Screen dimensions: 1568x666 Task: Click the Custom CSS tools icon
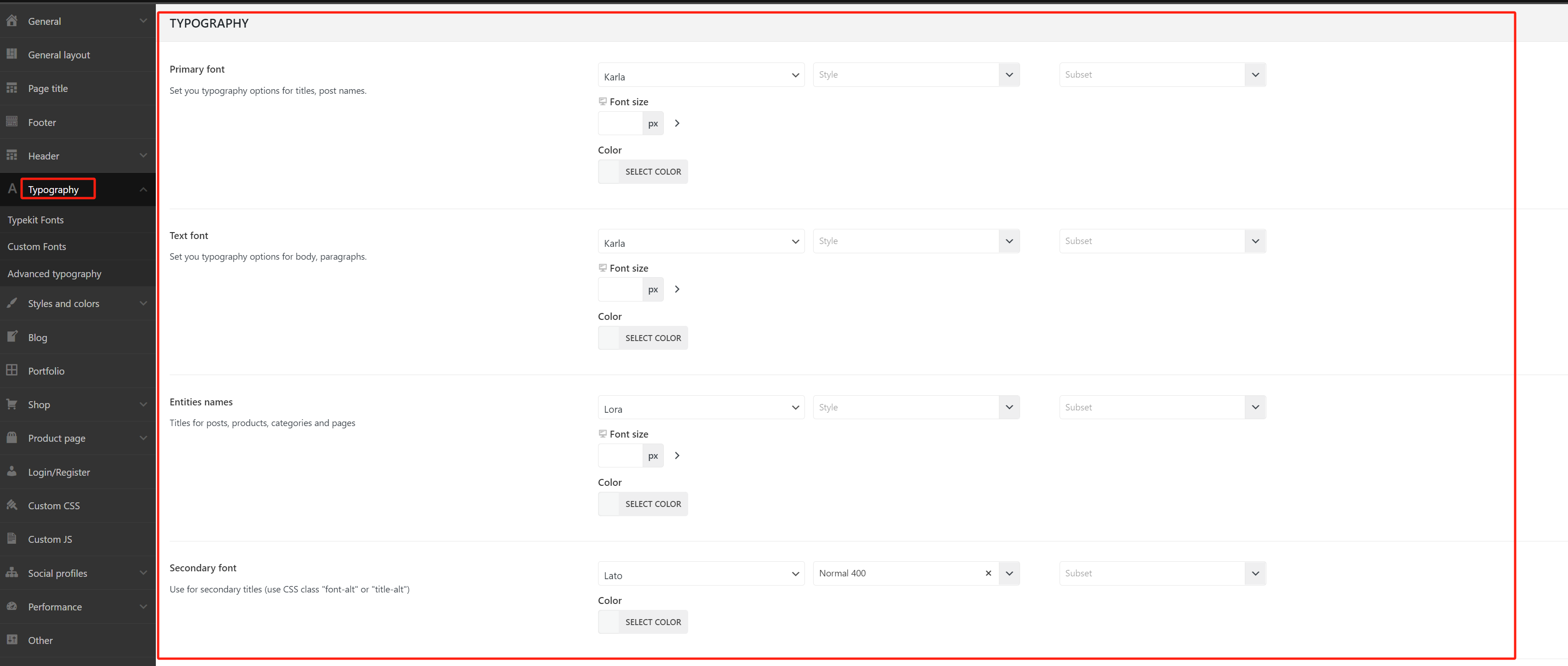tap(12, 505)
